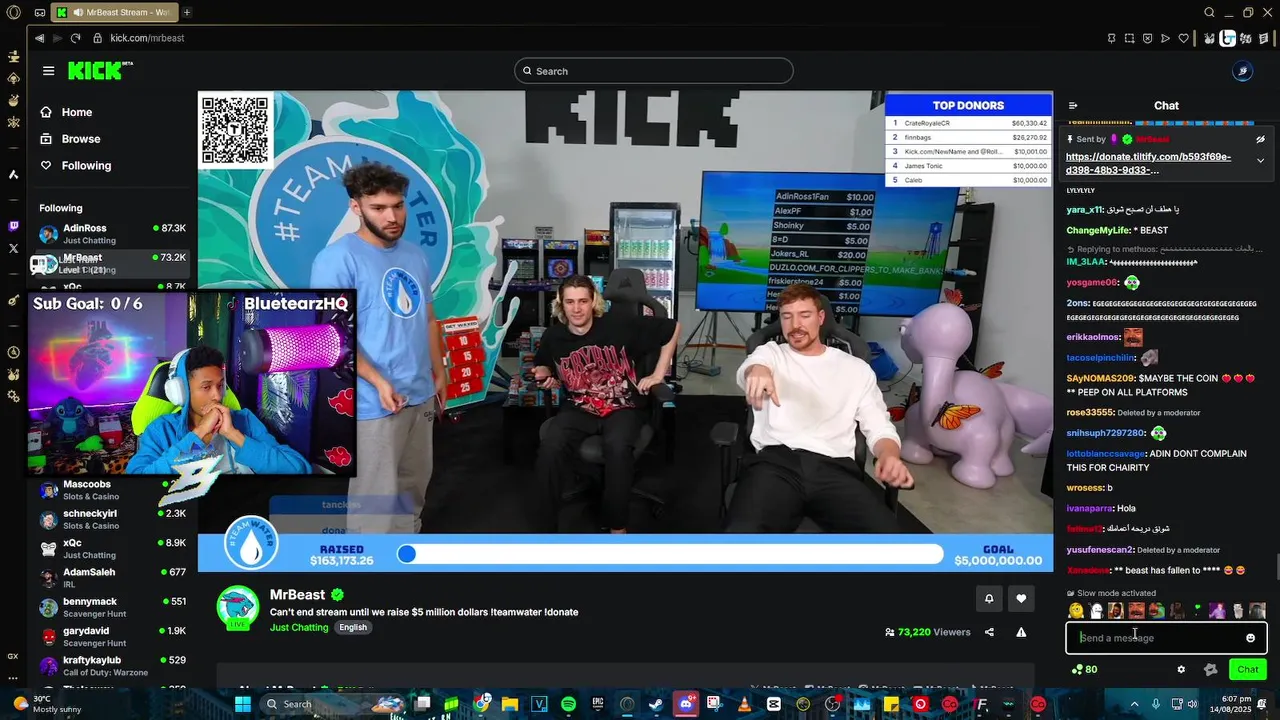Go to Home in the sidebar
Image resolution: width=1280 pixels, height=720 pixels.
[66, 112]
